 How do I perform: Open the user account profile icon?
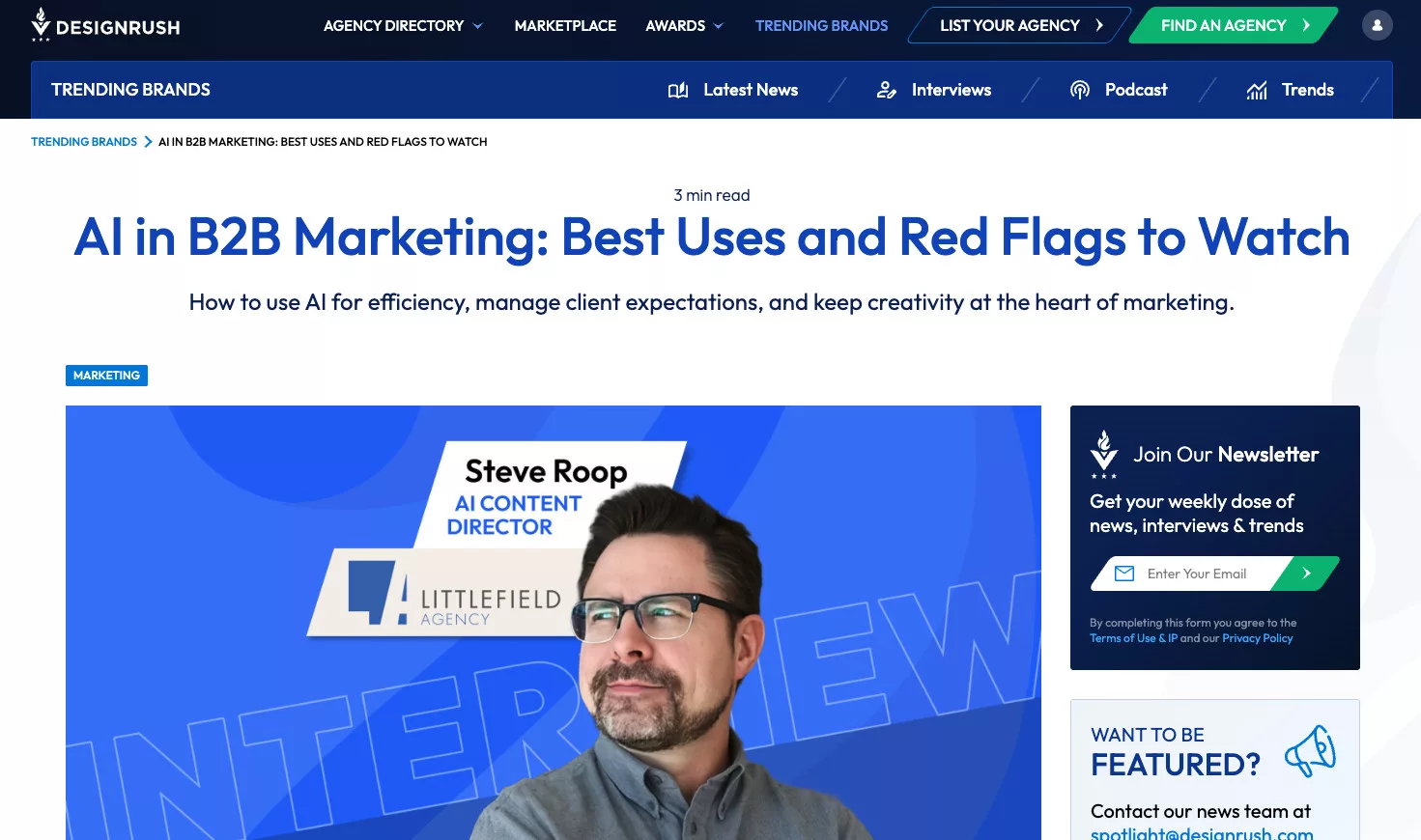(x=1377, y=25)
